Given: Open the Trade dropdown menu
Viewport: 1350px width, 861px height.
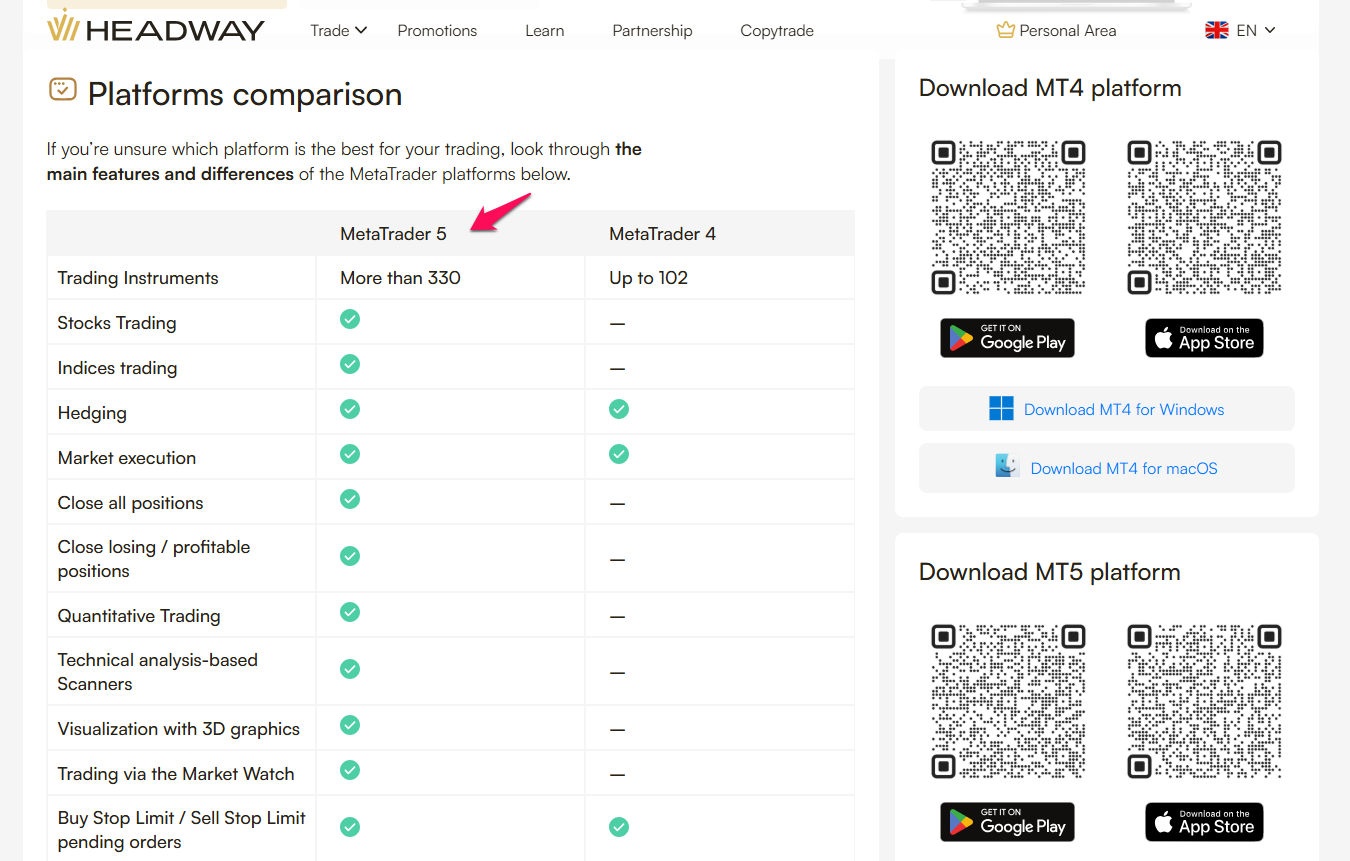Looking at the screenshot, I should [x=339, y=31].
